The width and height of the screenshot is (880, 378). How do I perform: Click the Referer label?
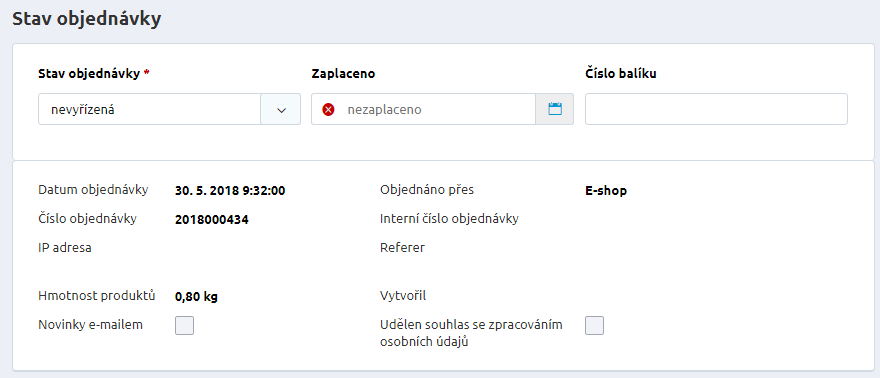pyautogui.click(x=402, y=247)
